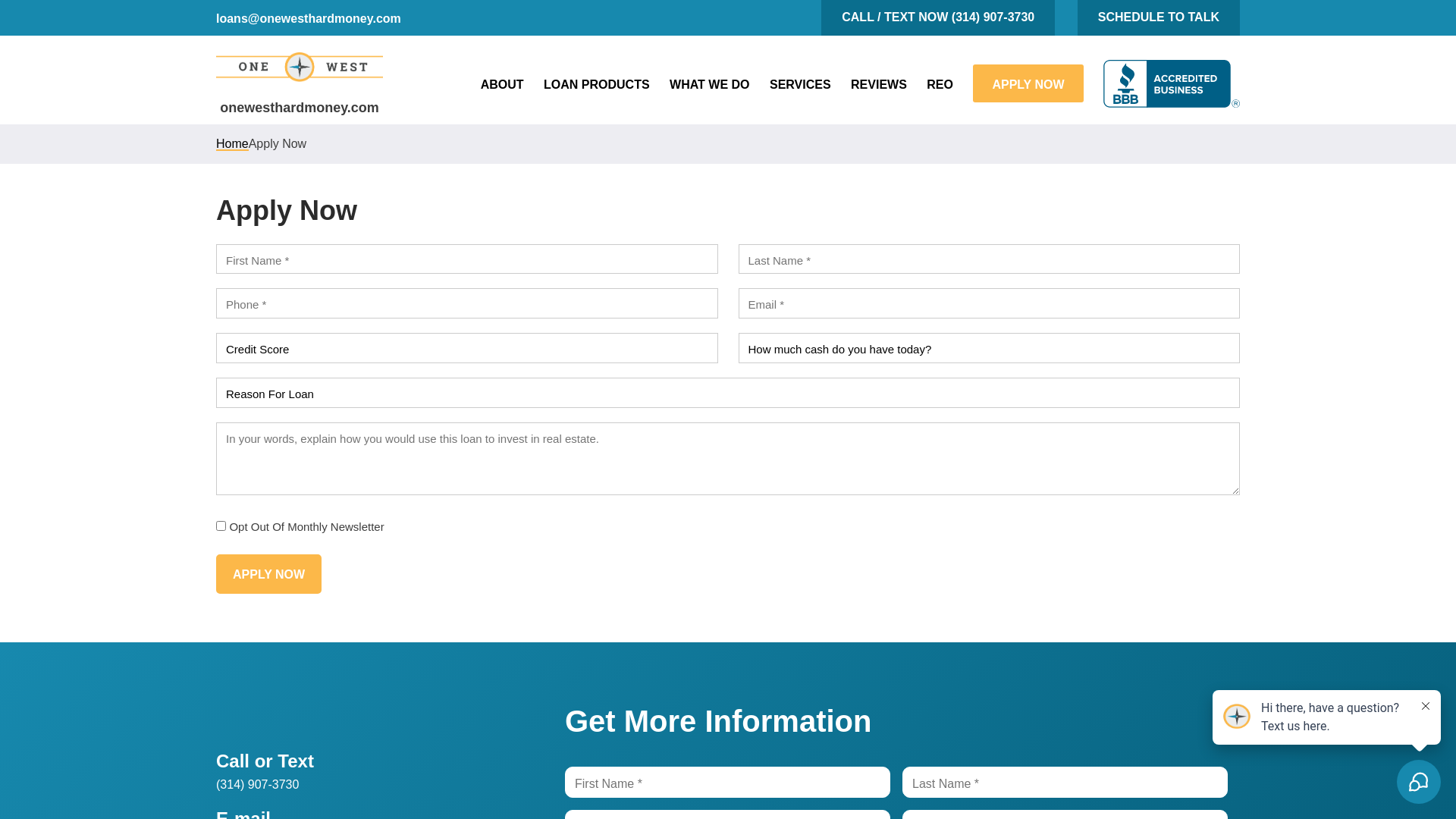Viewport: 1456px width, 819px height.
Task: Open the Credit Score dropdown
Action: pos(466,349)
